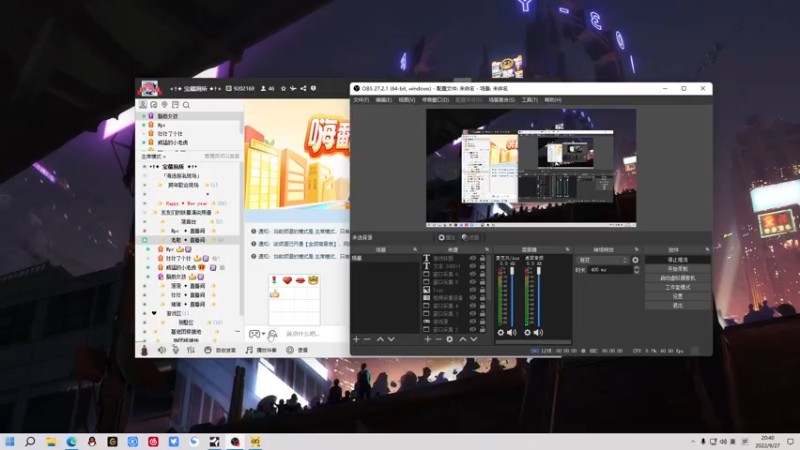Image resolution: width=800 pixels, height=450 pixels.
Task: Open transition properties gear next to dropdown
Action: pyautogui.click(x=635, y=260)
